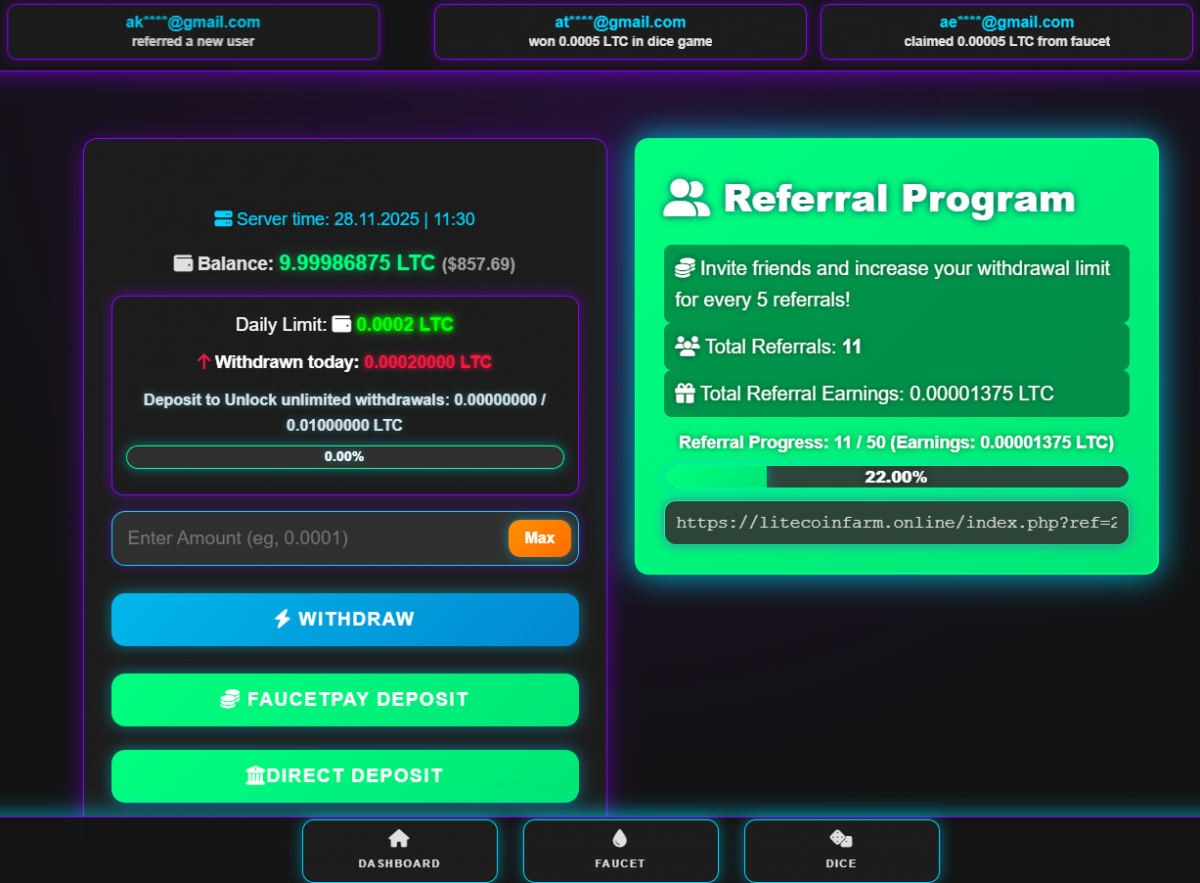Choose the Direct Deposit button
The height and width of the screenshot is (883, 1200).
pyautogui.click(x=345, y=776)
